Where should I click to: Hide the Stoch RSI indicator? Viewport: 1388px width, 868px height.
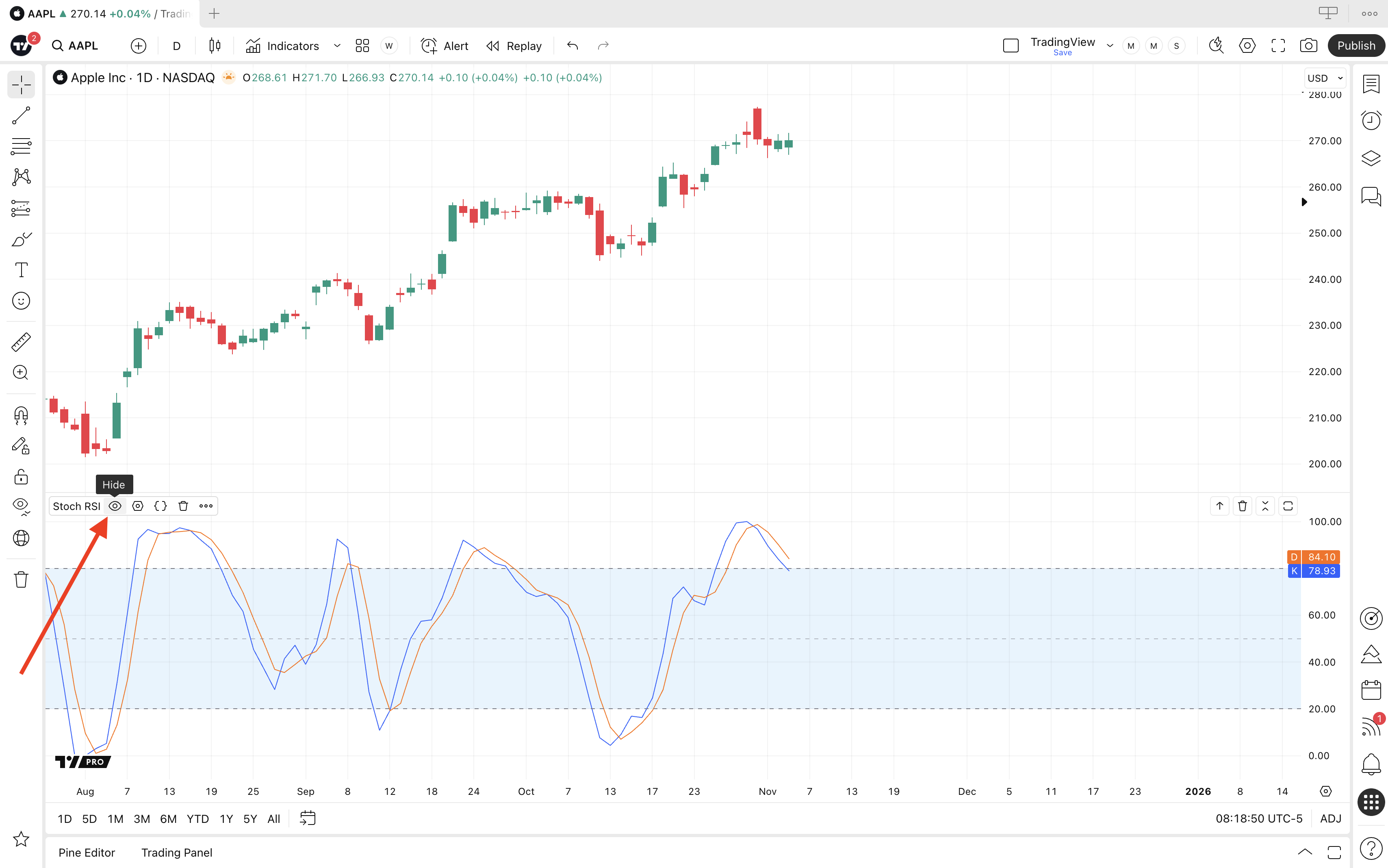[x=115, y=506]
